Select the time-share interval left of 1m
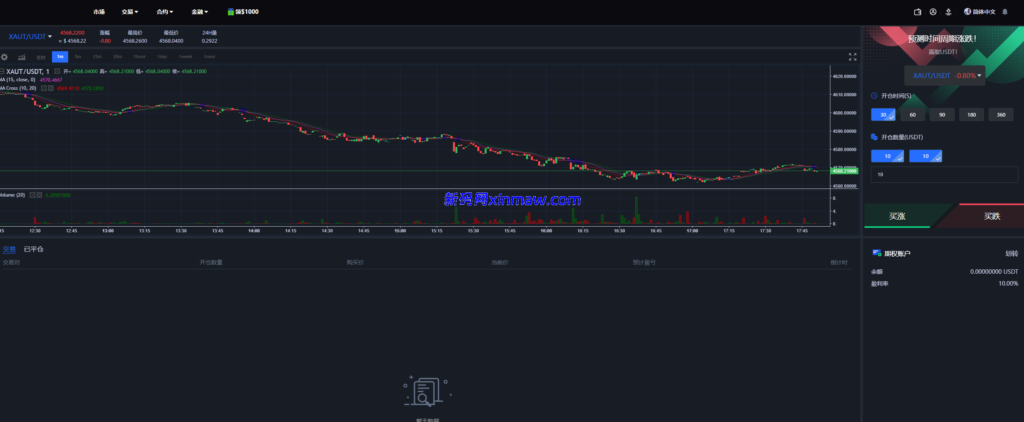The height and width of the screenshot is (422, 1024). (x=41, y=57)
